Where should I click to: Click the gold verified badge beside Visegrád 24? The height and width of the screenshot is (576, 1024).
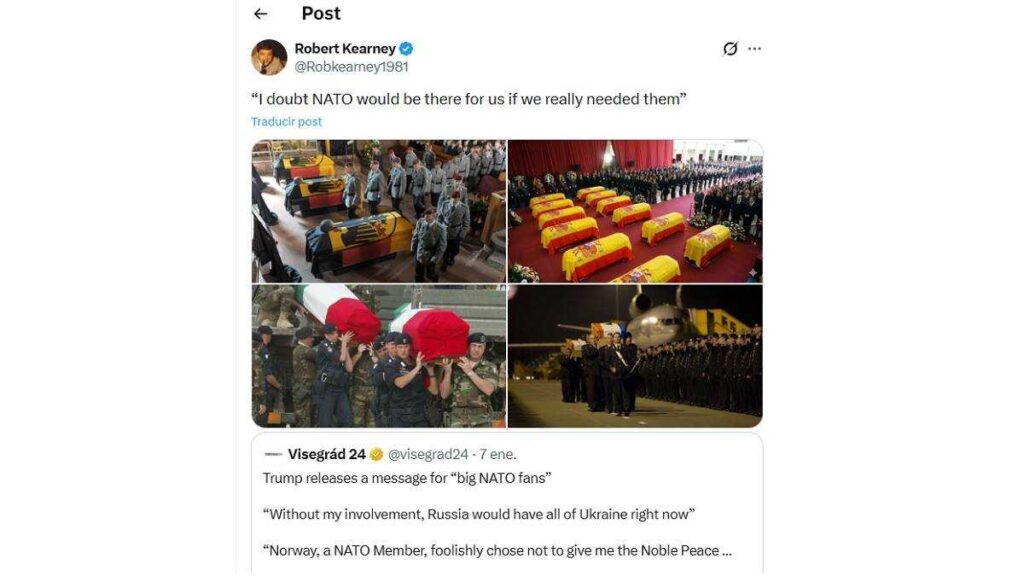(x=376, y=454)
